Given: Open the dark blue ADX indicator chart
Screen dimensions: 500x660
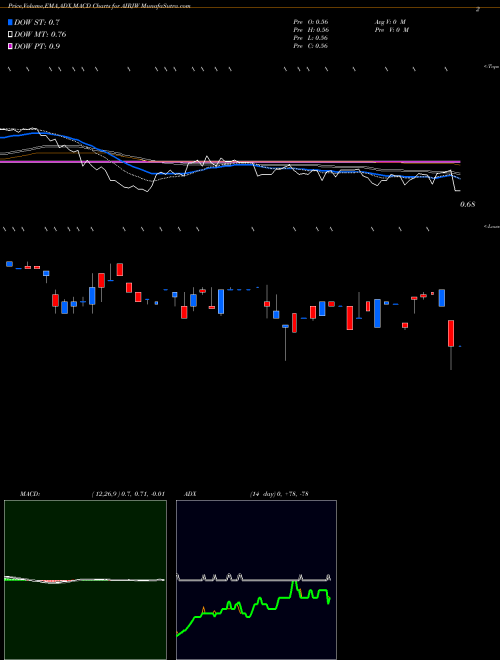Looking at the screenshot, I should [256, 580].
